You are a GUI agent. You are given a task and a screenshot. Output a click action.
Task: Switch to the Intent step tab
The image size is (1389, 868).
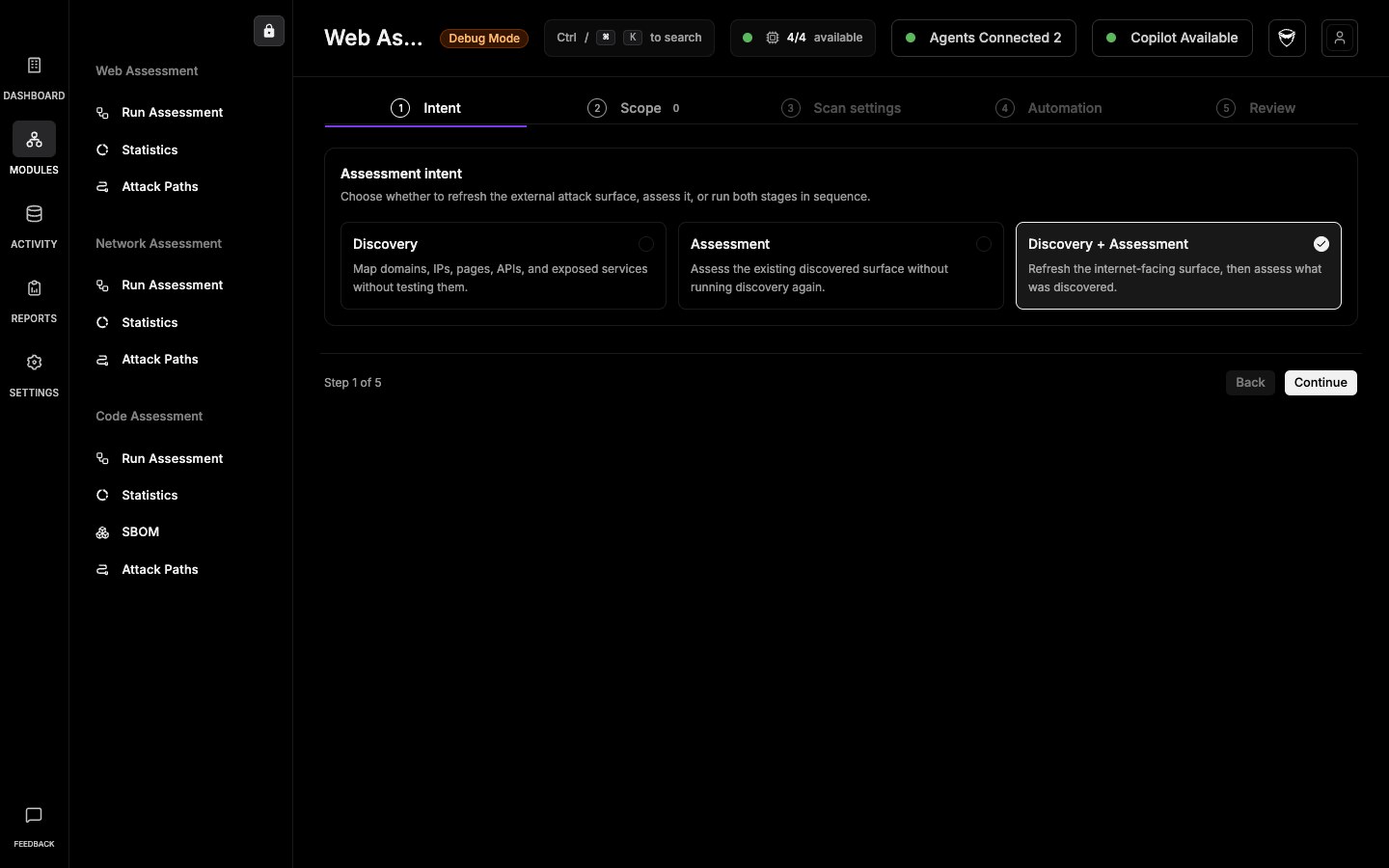click(425, 108)
